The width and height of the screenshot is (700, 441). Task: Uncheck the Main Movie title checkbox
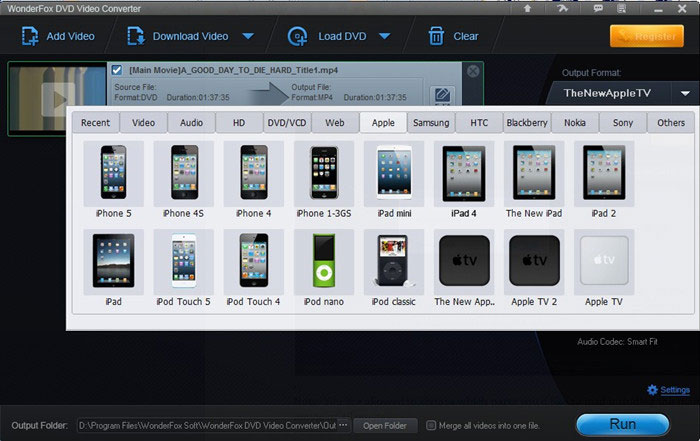click(x=117, y=70)
